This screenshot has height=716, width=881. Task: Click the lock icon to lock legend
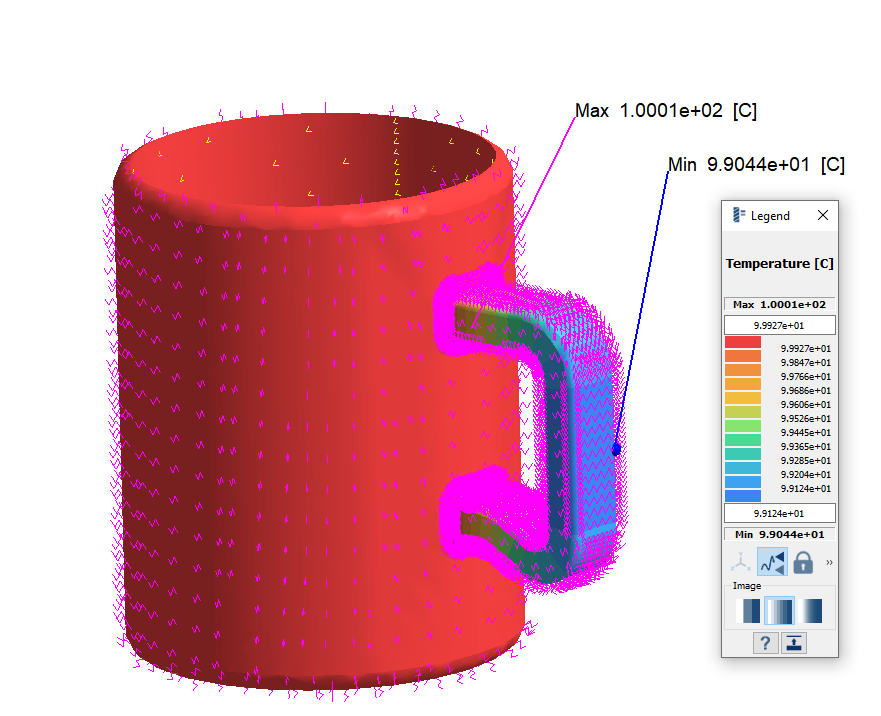click(x=803, y=563)
